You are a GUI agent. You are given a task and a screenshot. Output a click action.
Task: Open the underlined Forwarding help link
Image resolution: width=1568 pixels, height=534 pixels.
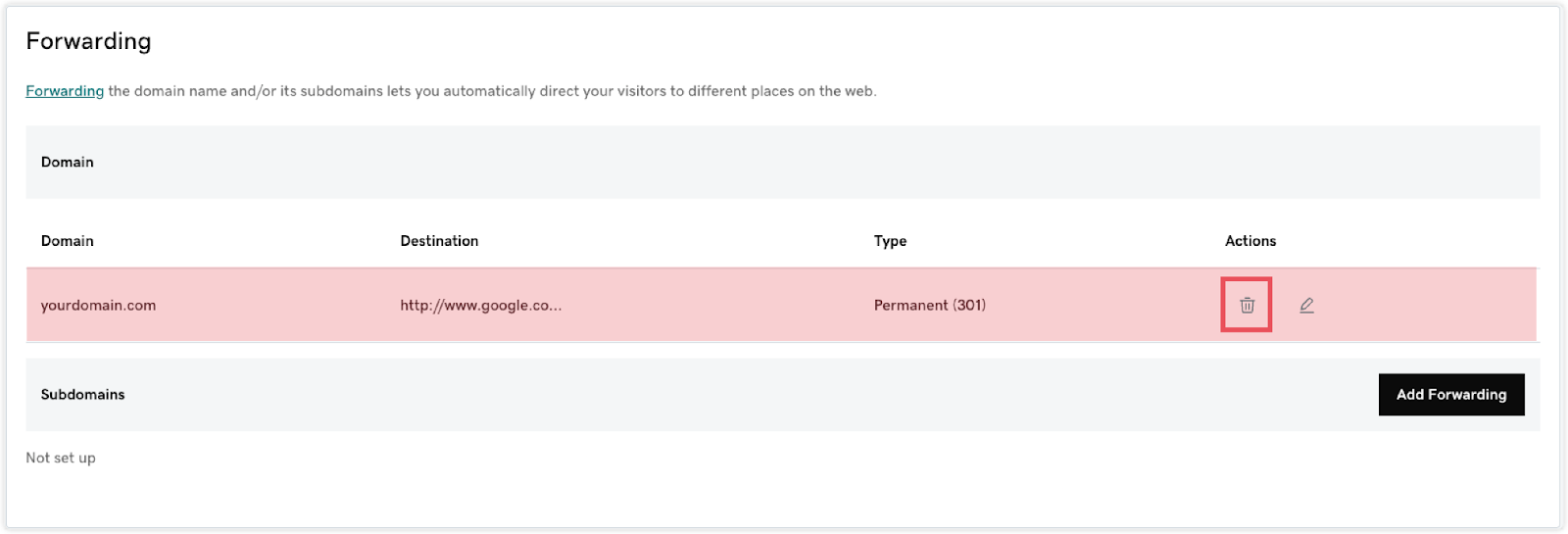[65, 91]
